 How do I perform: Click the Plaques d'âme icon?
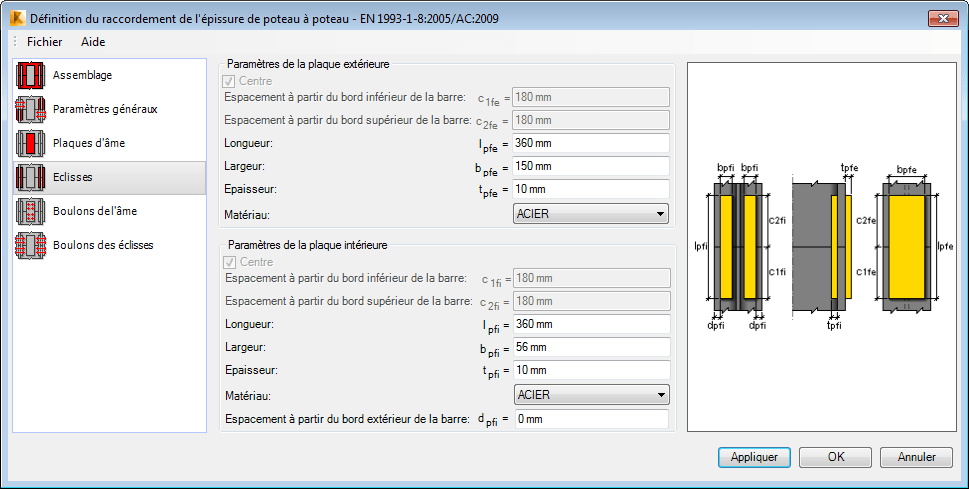tap(31, 143)
